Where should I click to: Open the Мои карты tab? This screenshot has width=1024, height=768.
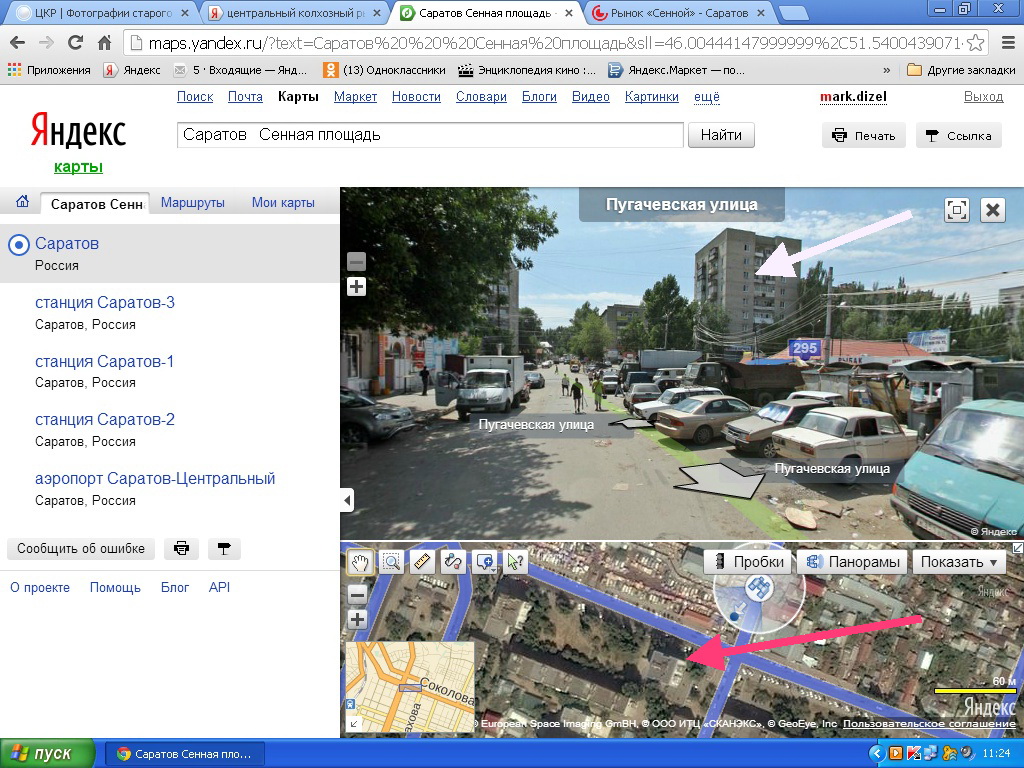tap(283, 202)
